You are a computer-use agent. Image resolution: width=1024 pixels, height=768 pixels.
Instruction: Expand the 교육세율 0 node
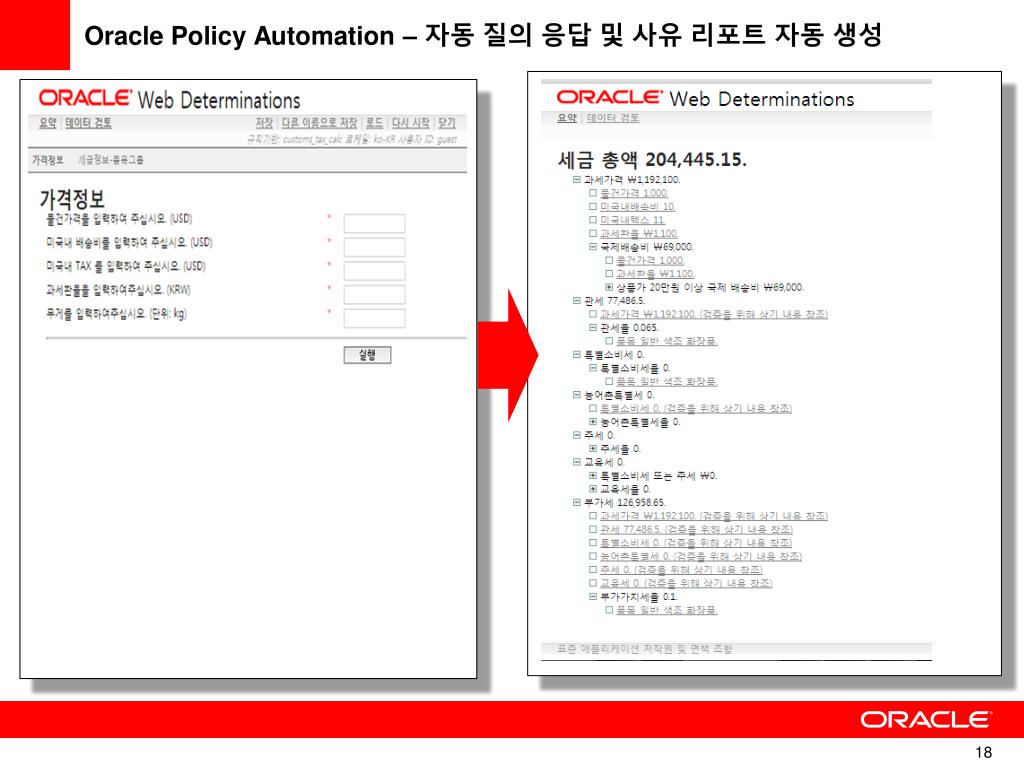(x=593, y=488)
